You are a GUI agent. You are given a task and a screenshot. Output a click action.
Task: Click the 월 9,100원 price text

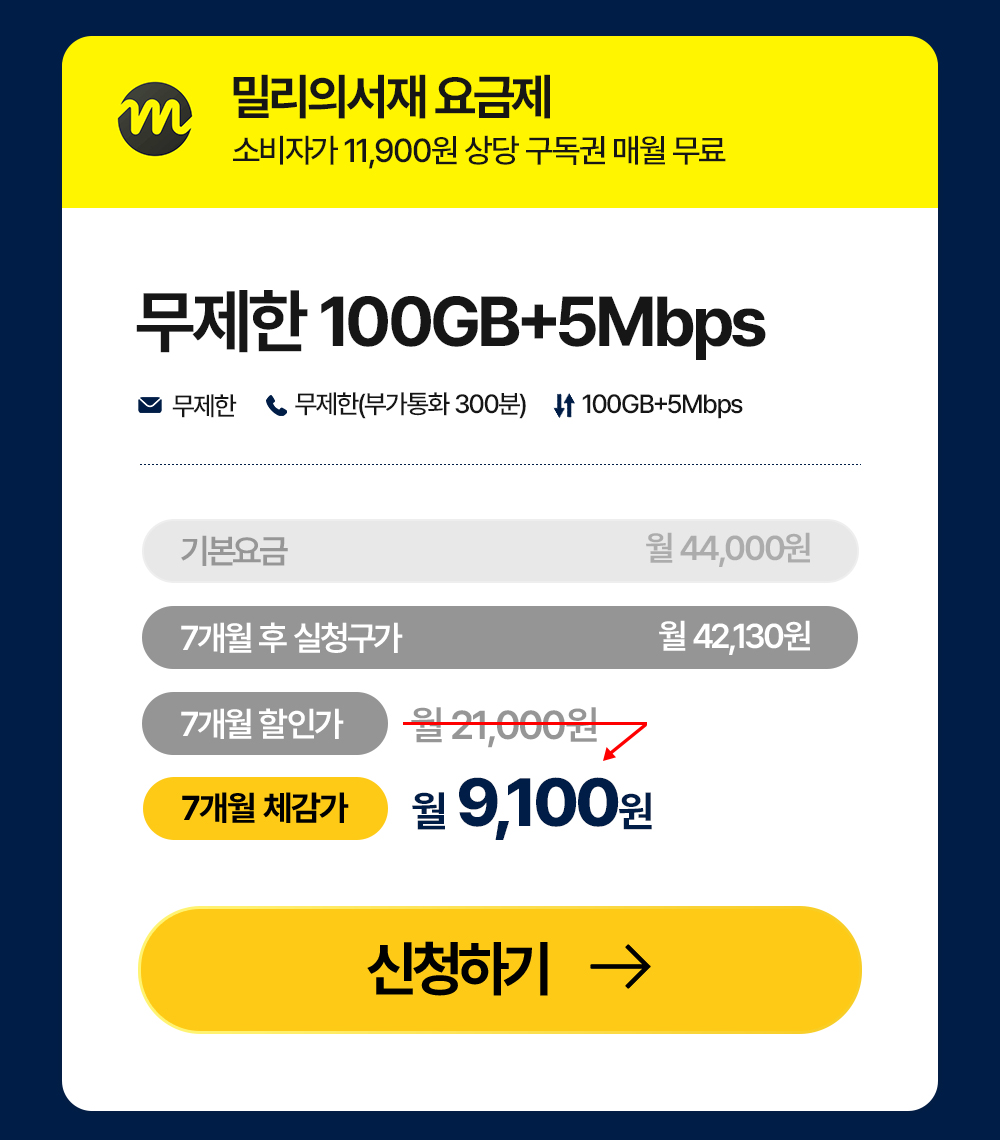(x=532, y=805)
